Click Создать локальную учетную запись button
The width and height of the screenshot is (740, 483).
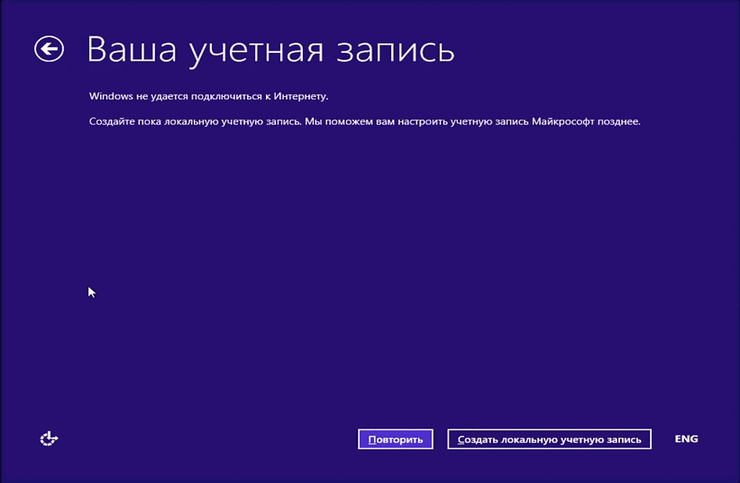pyautogui.click(x=549, y=440)
